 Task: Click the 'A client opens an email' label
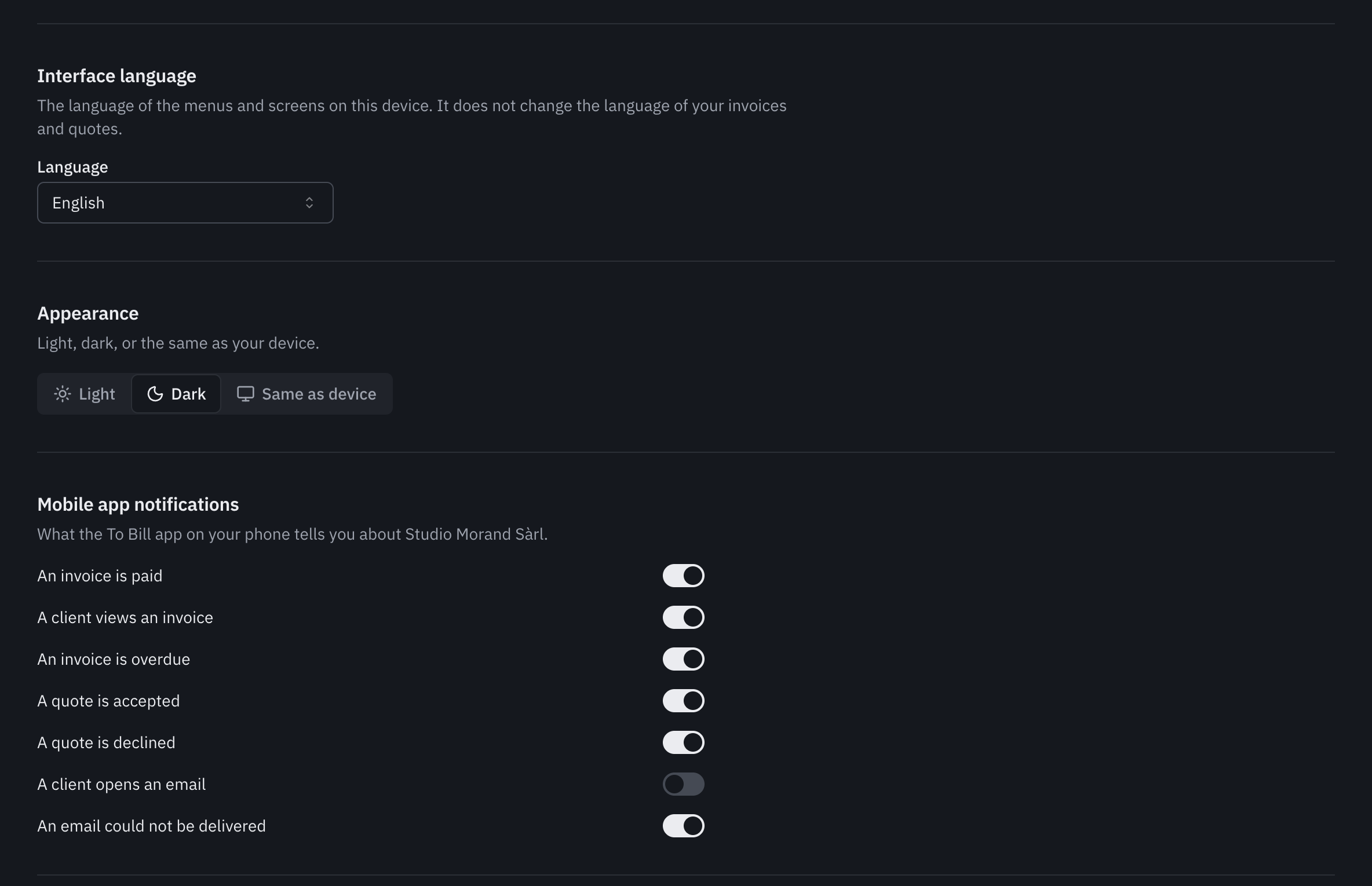(121, 784)
